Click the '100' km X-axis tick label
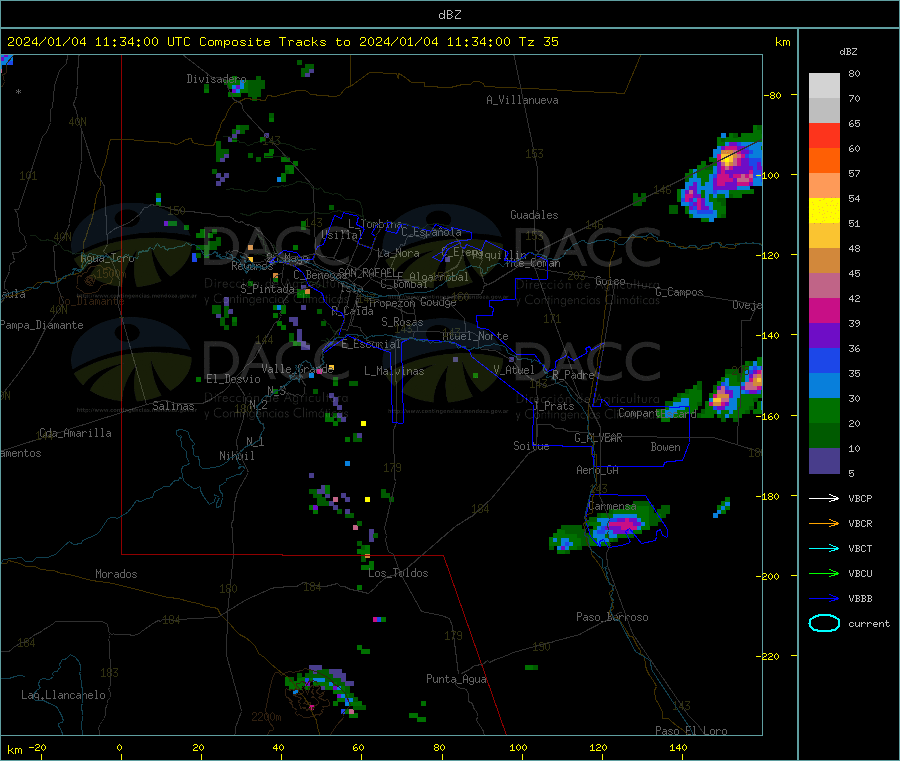Screen dimensions: 900x761 518,747
